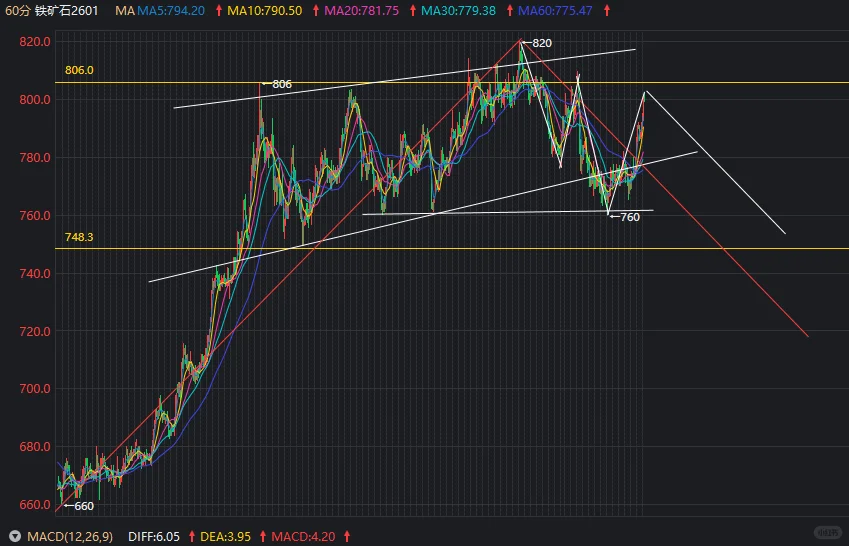This screenshot has height=546, width=849.
Task: Click the red up arrow after MA60
Action: click(x=607, y=10)
